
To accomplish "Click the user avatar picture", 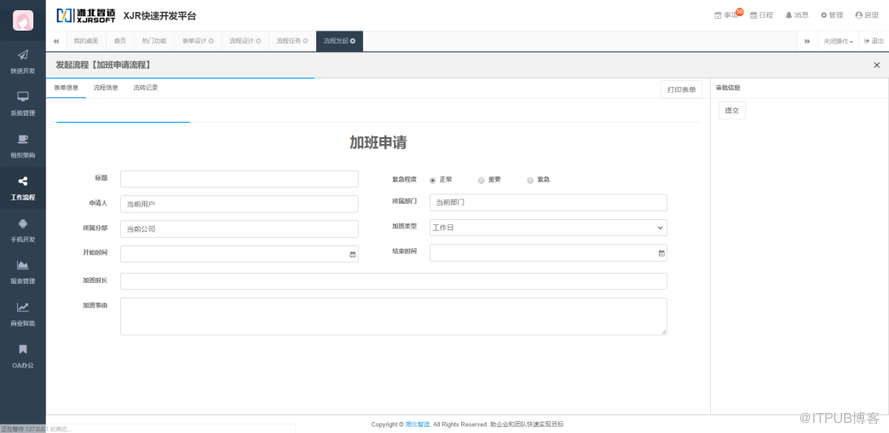I will (22, 19).
